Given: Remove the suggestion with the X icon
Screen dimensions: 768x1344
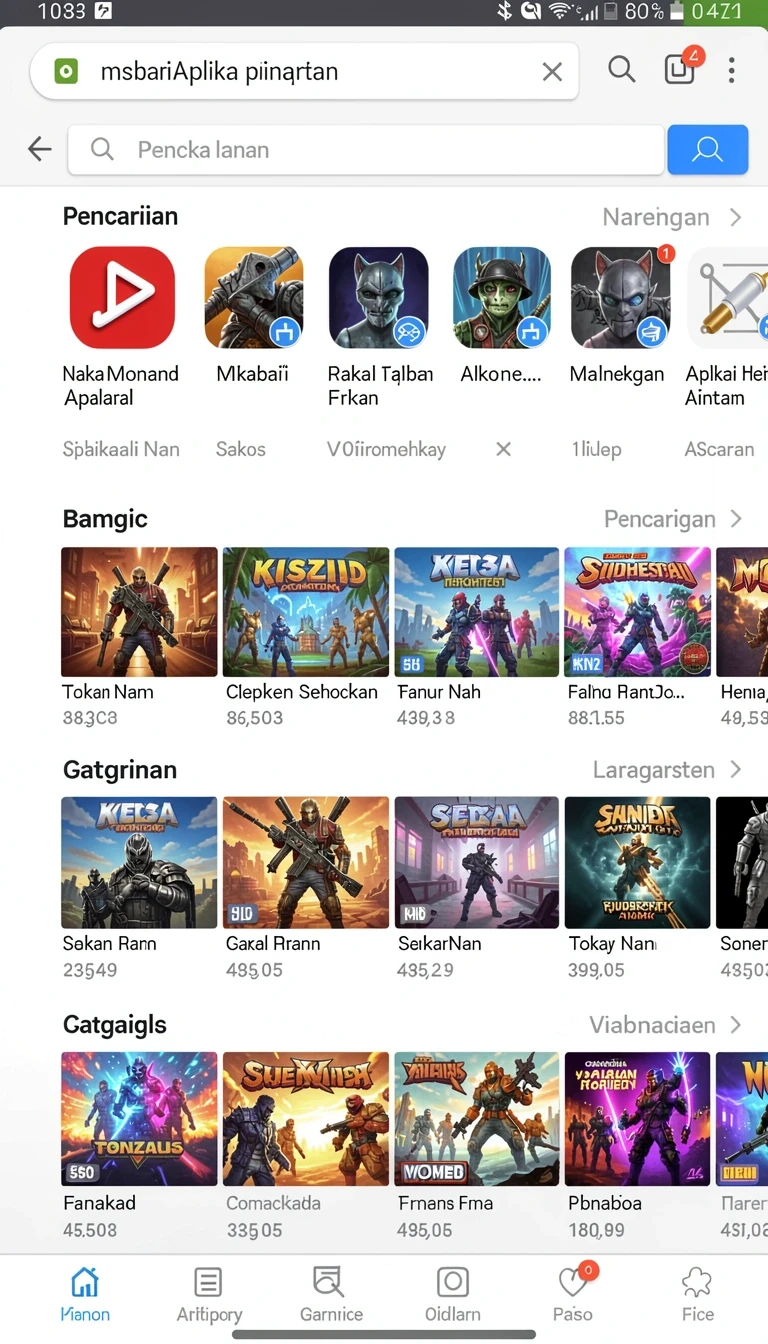Looking at the screenshot, I should tap(504, 449).
